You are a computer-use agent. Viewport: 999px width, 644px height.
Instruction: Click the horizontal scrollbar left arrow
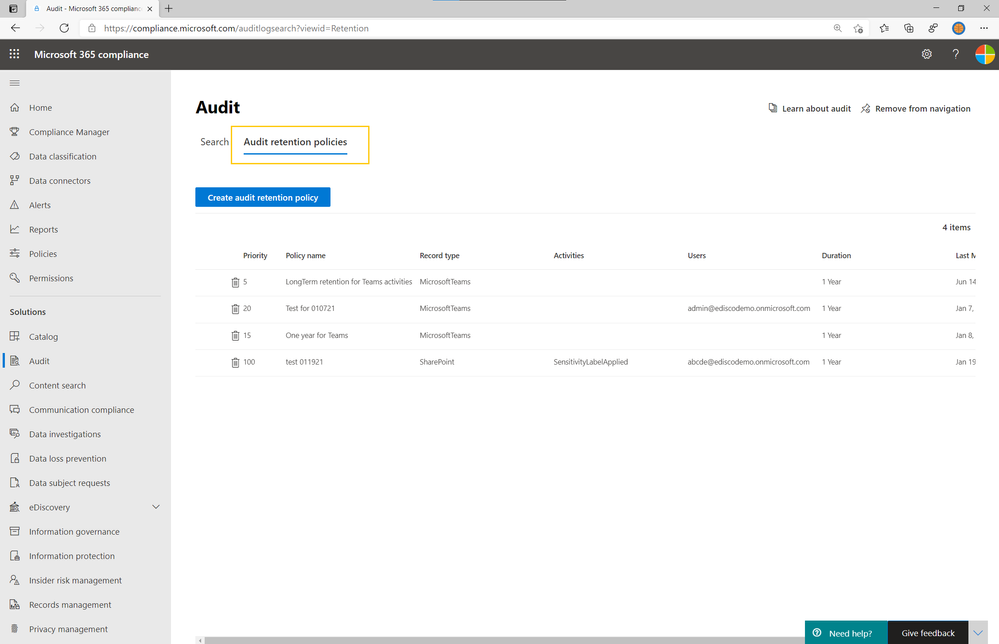point(200,640)
